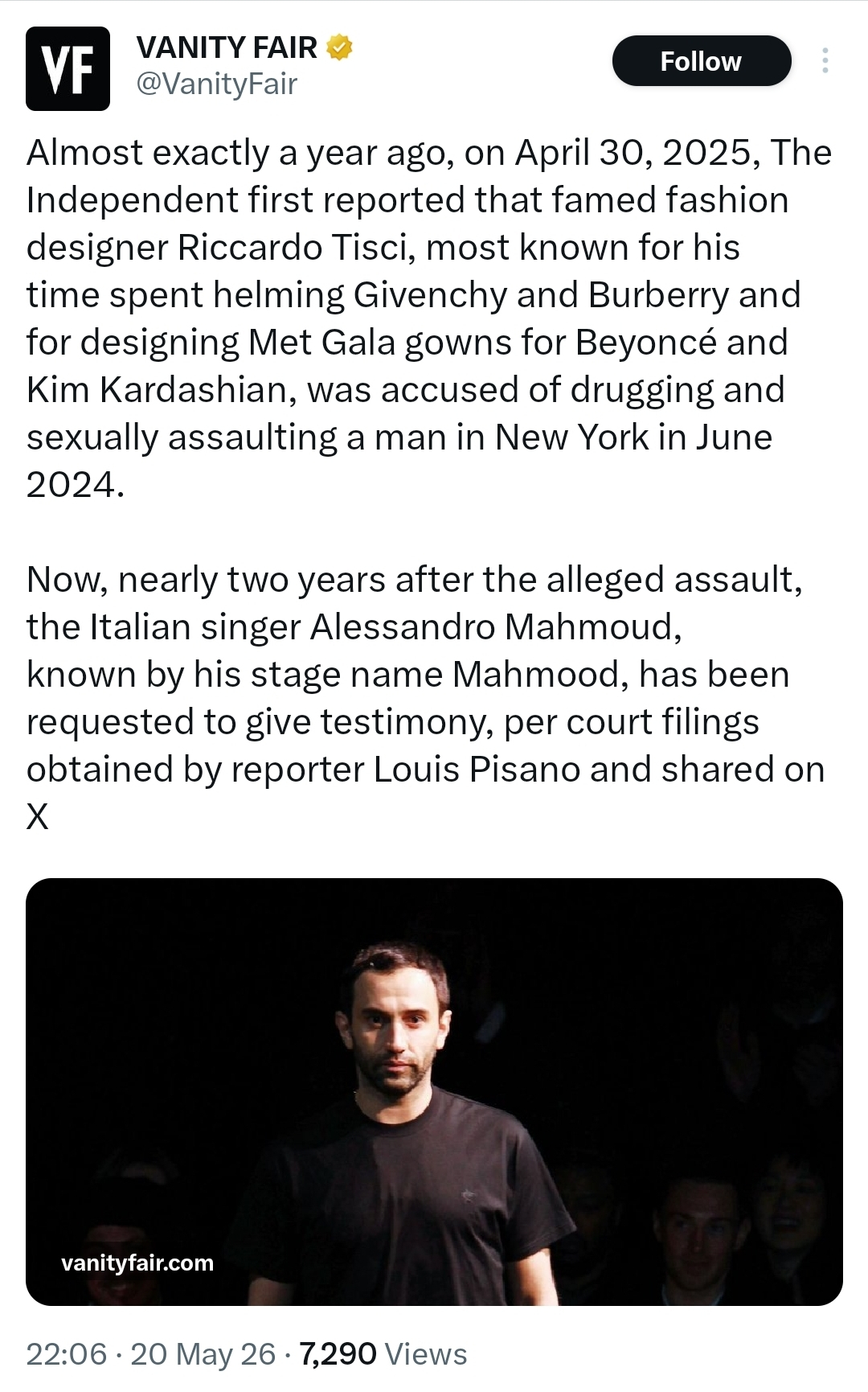Click the word 'Views' beside the count
Screen dimensions: 868x1392
pyautogui.click(x=426, y=1354)
